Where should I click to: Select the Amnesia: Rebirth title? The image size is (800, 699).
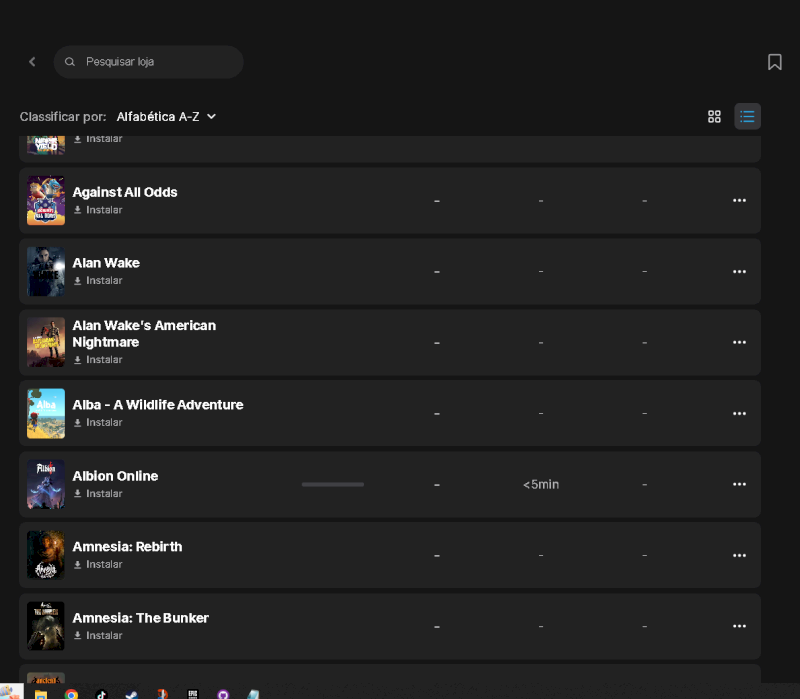point(127,547)
